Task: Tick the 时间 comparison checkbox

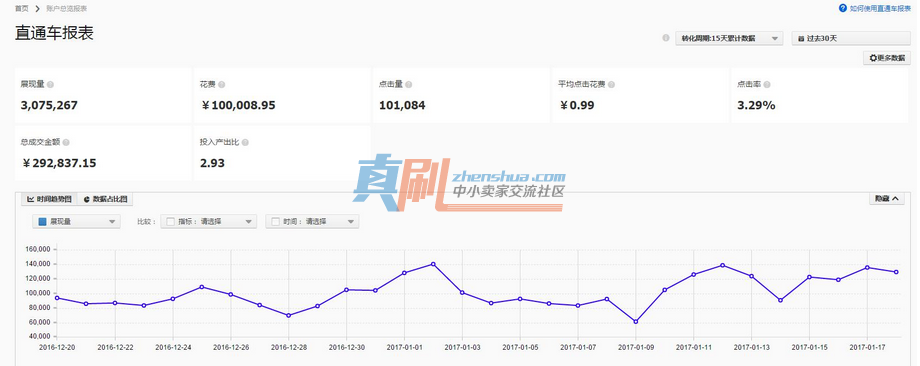Action: point(275,222)
